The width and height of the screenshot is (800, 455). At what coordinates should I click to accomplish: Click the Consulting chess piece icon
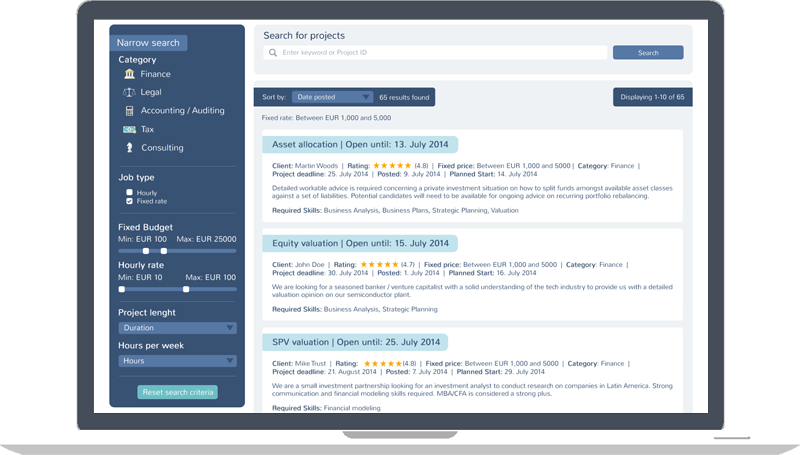[129, 148]
